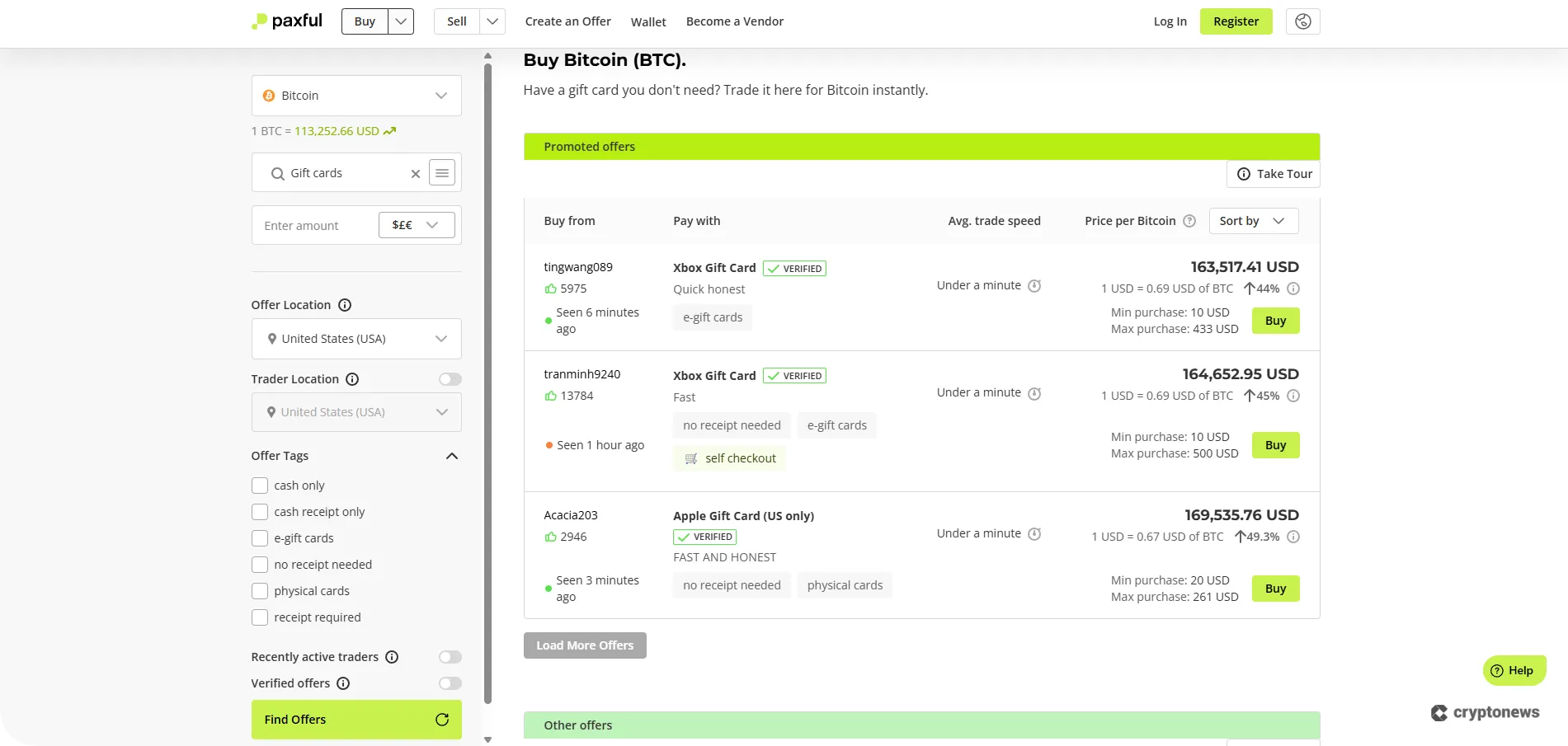The width and height of the screenshot is (1568, 746).
Task: Open the payment methods list icon beside search
Action: pos(442,172)
